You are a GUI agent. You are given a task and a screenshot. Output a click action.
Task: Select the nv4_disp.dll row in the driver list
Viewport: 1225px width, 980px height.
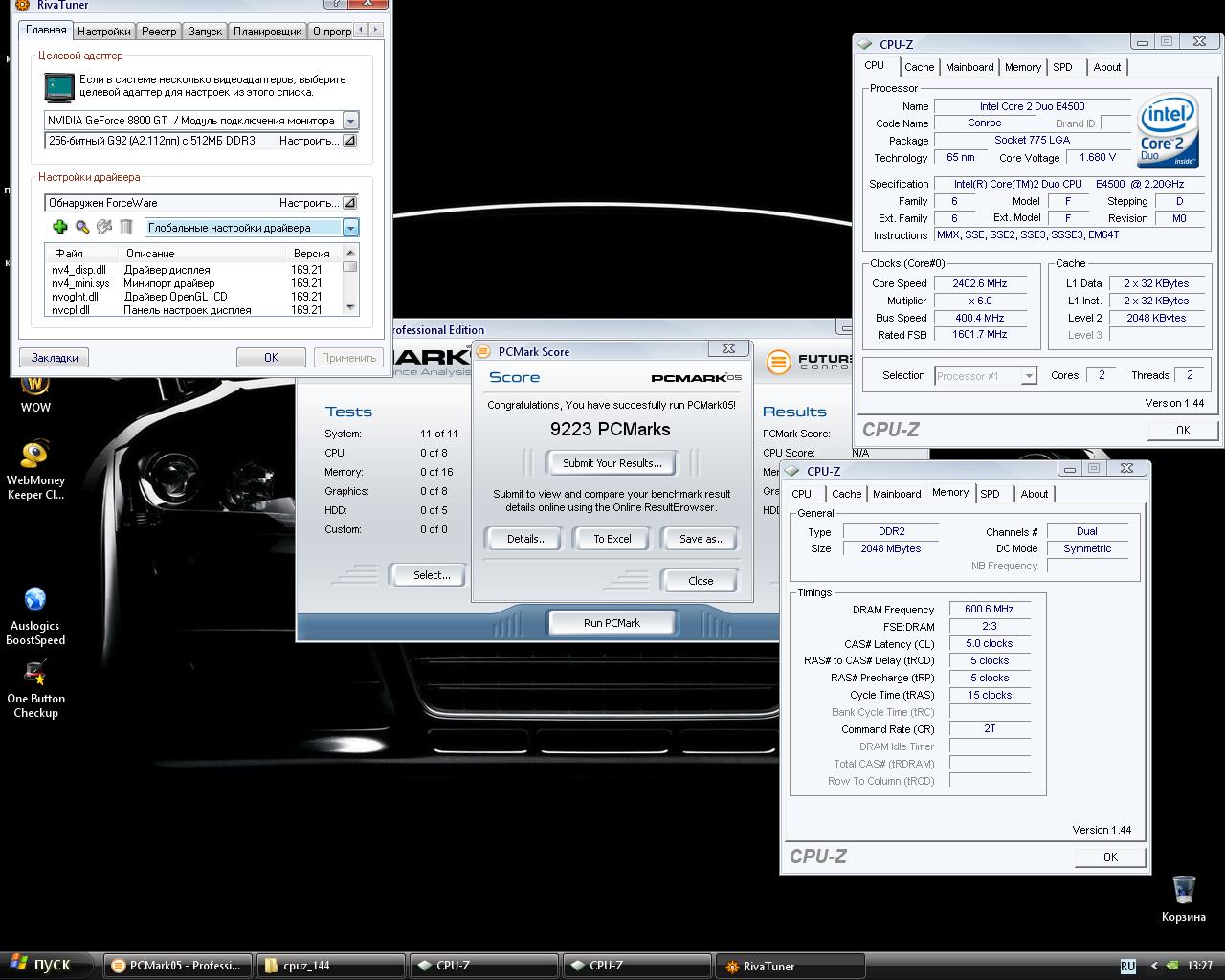pyautogui.click(x=193, y=270)
